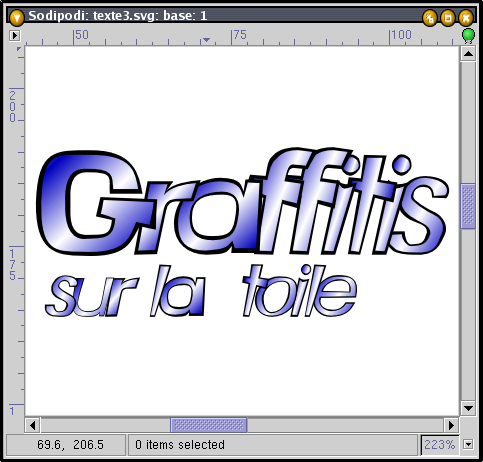
Task: Click the horizontal scrollbar thumb
Action: click(209, 425)
